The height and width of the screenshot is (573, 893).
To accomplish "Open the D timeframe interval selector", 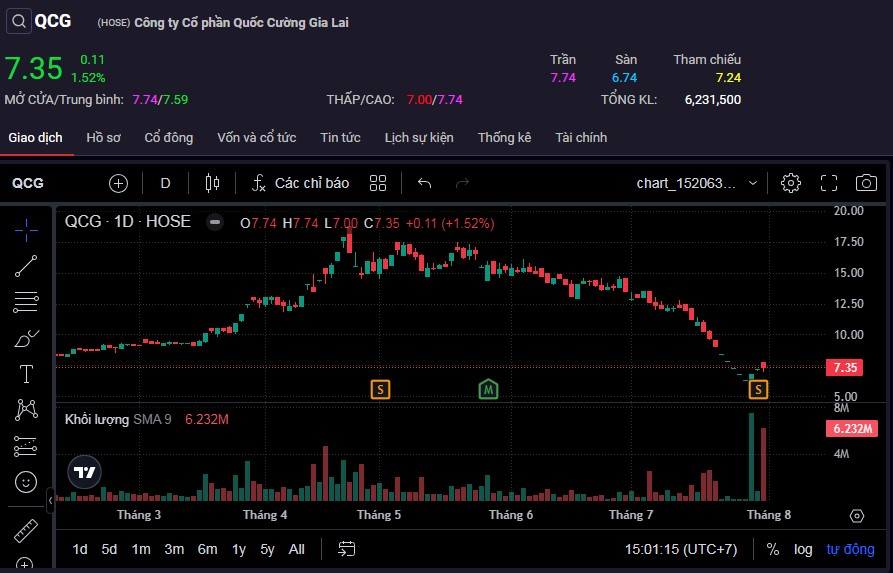I will coord(165,183).
